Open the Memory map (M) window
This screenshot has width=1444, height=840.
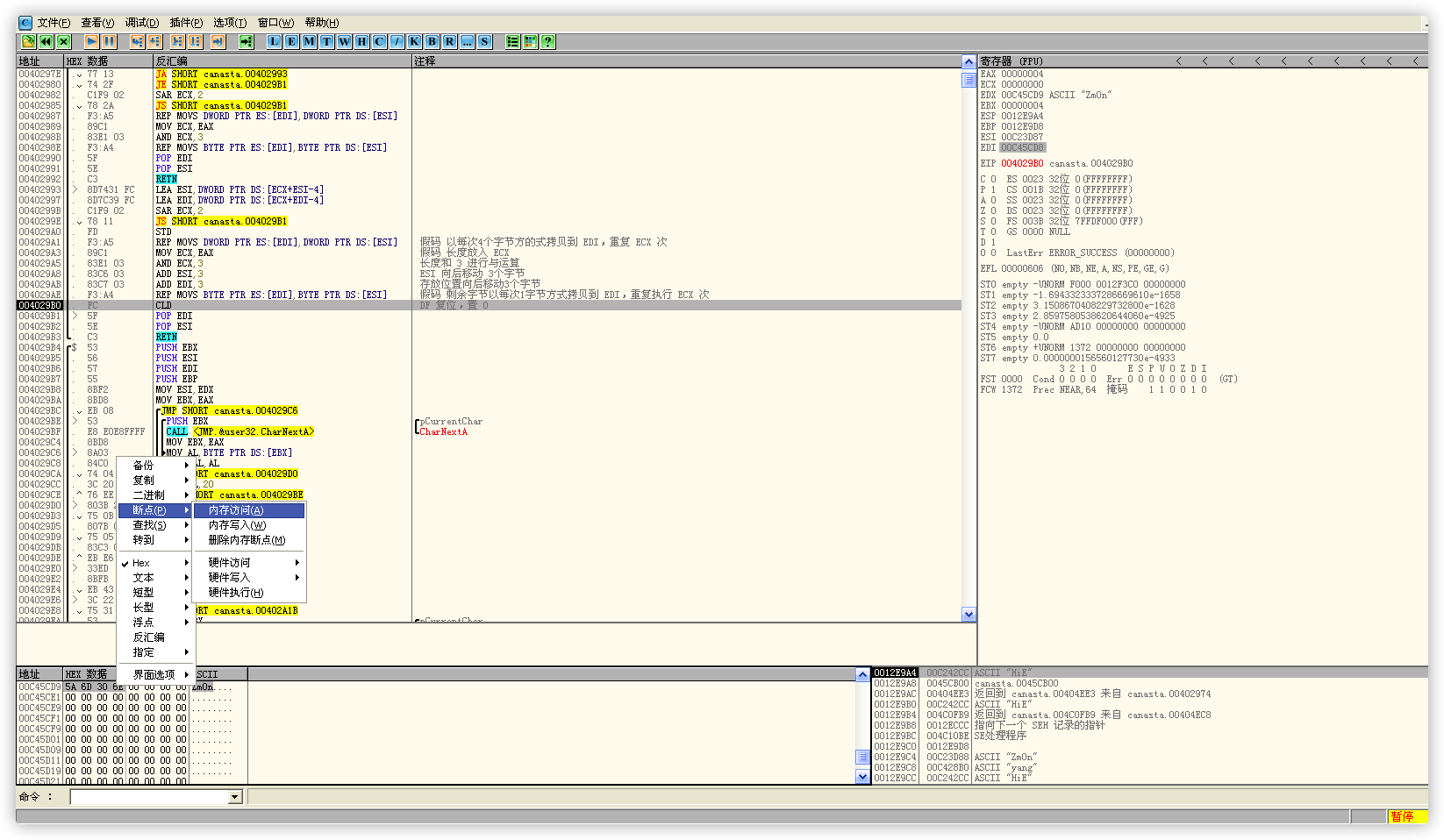(x=309, y=41)
